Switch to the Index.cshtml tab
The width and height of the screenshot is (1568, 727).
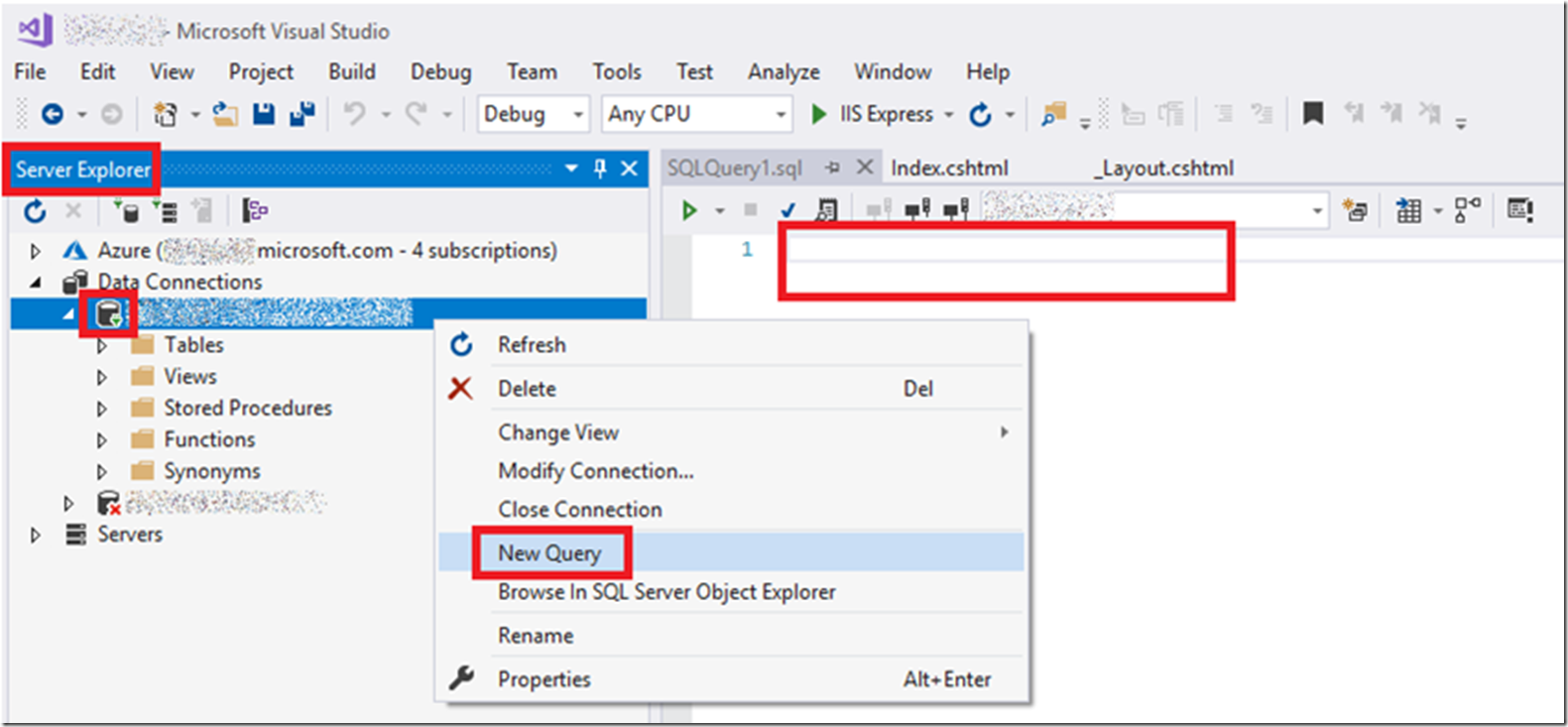coord(949,169)
